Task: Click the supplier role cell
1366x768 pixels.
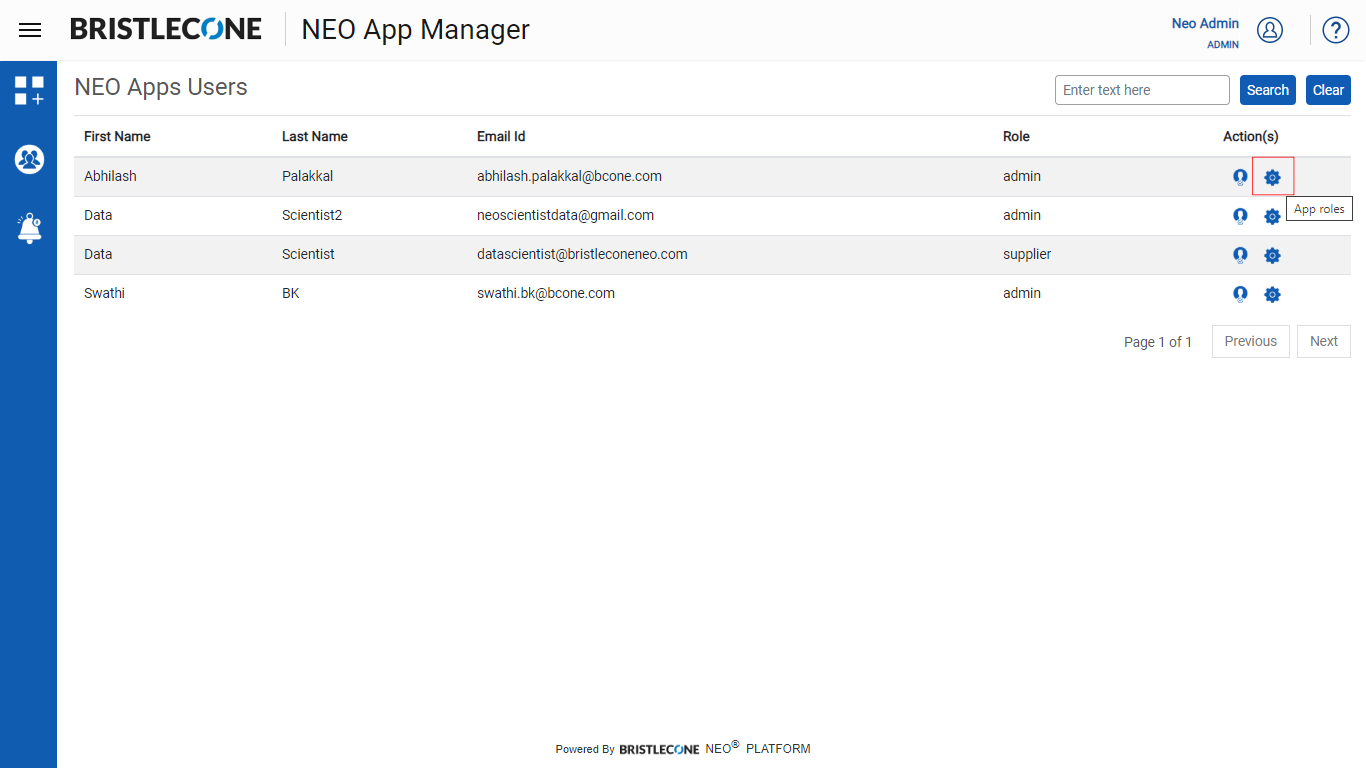Action: (x=1027, y=254)
